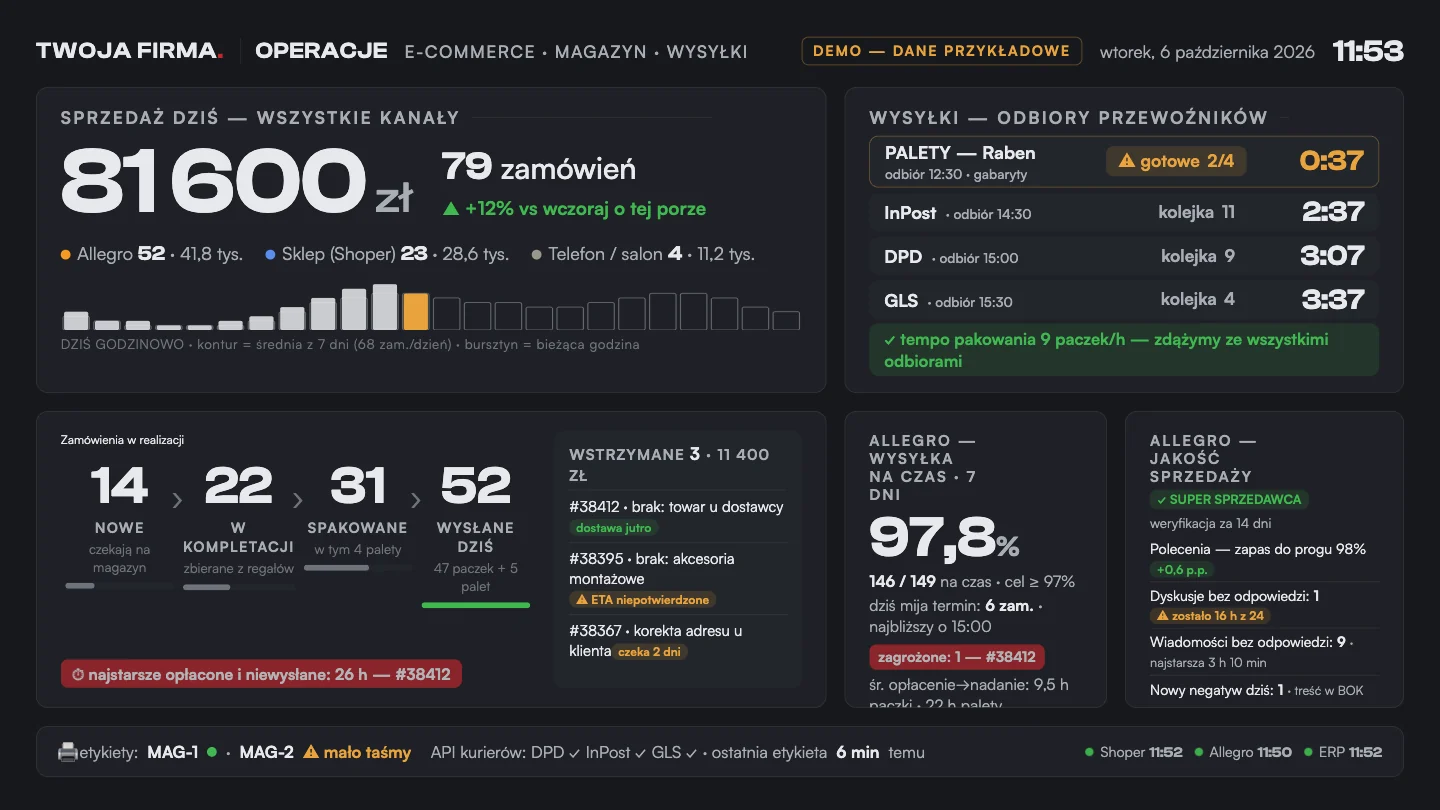Click the dostawa jutro tag
The width and height of the screenshot is (1440, 810).
point(614,528)
